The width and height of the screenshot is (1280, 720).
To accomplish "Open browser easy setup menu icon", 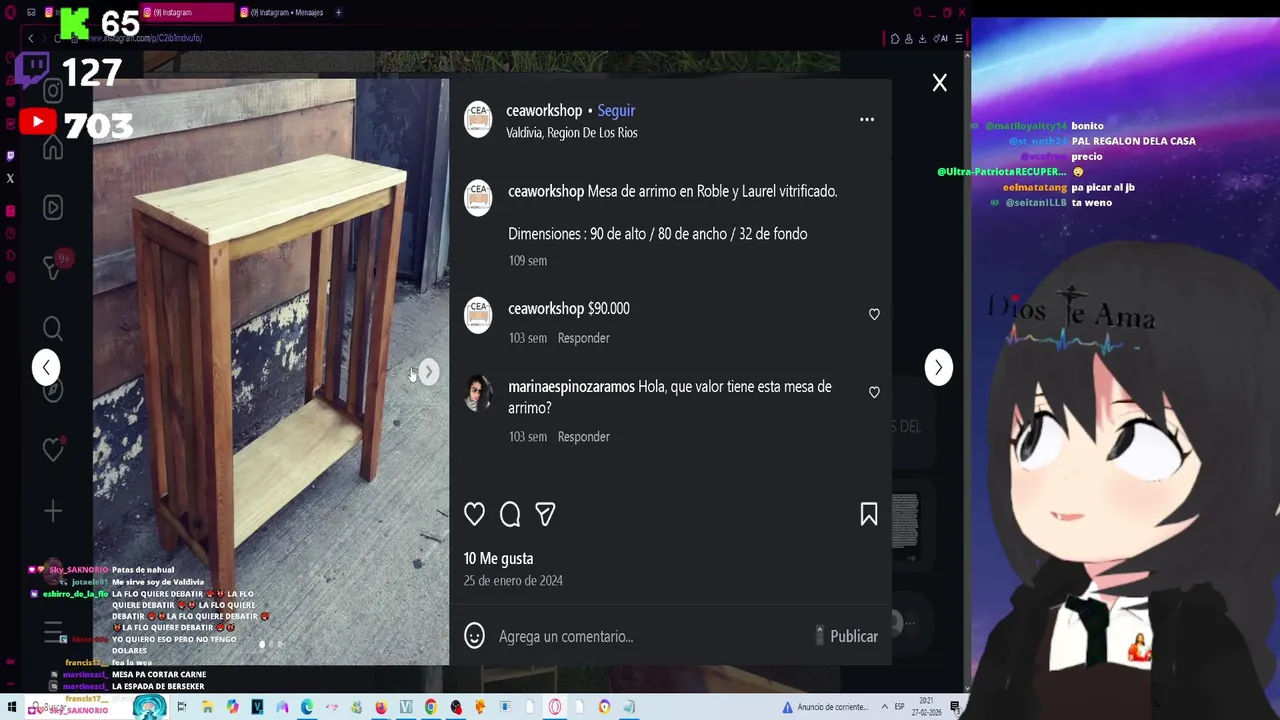I will tap(958, 39).
